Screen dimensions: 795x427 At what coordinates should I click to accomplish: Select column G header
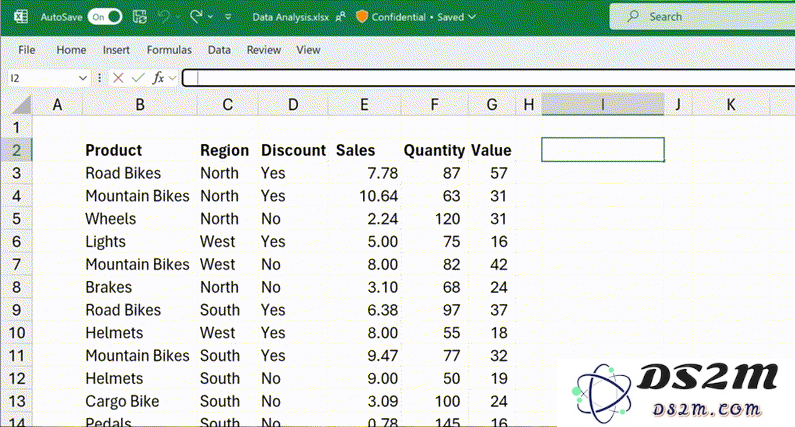click(491, 104)
